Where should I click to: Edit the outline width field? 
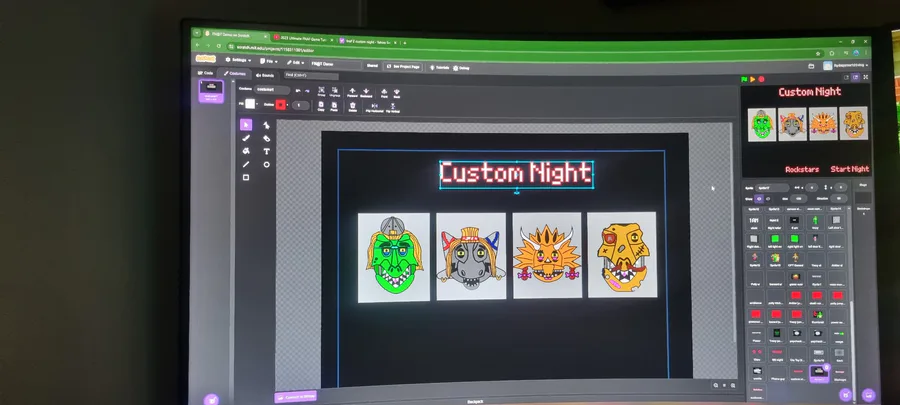300,105
